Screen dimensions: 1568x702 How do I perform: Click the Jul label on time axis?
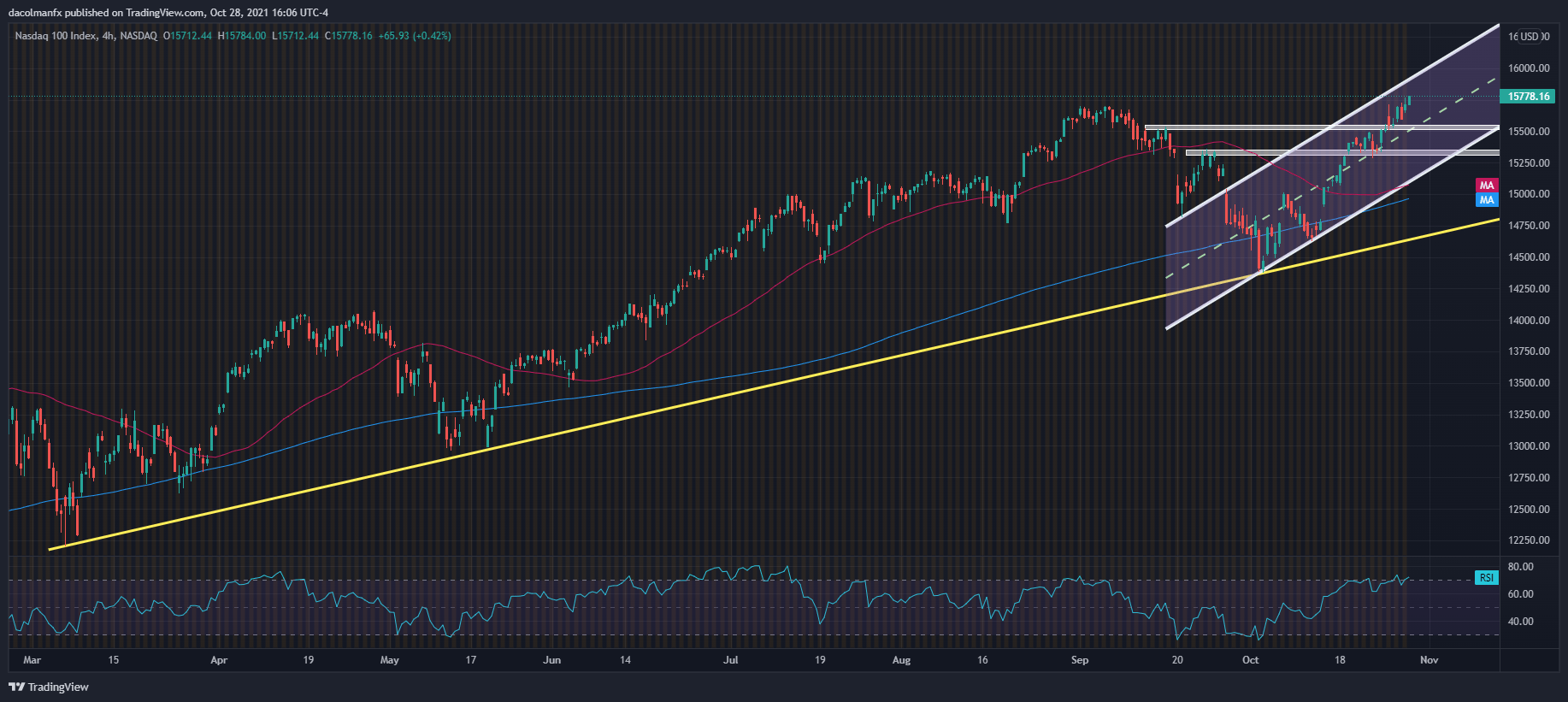[x=730, y=660]
